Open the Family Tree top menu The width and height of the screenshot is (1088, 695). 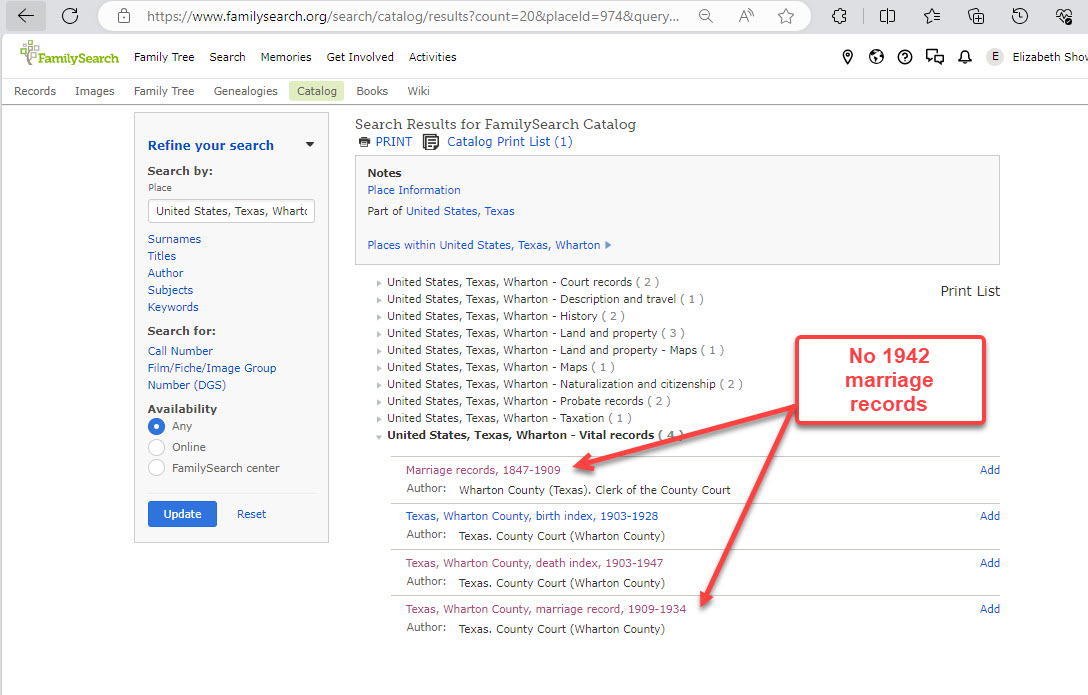[x=164, y=57]
